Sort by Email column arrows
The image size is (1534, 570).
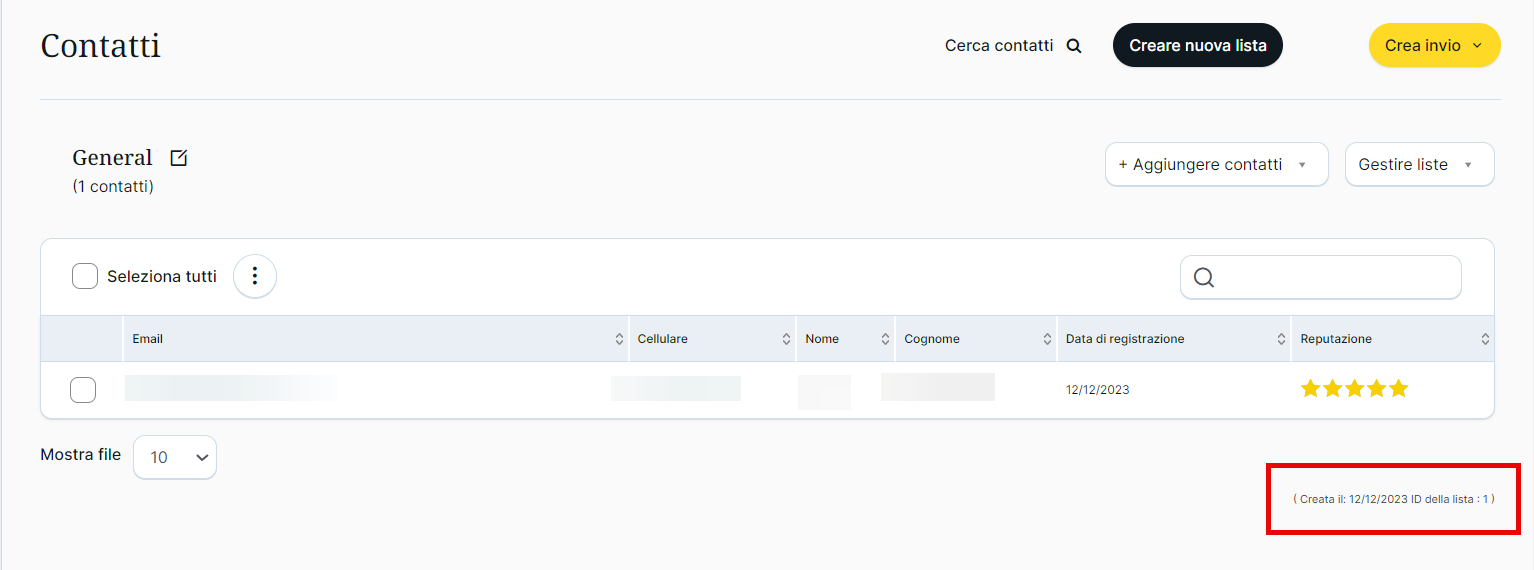[x=619, y=340]
